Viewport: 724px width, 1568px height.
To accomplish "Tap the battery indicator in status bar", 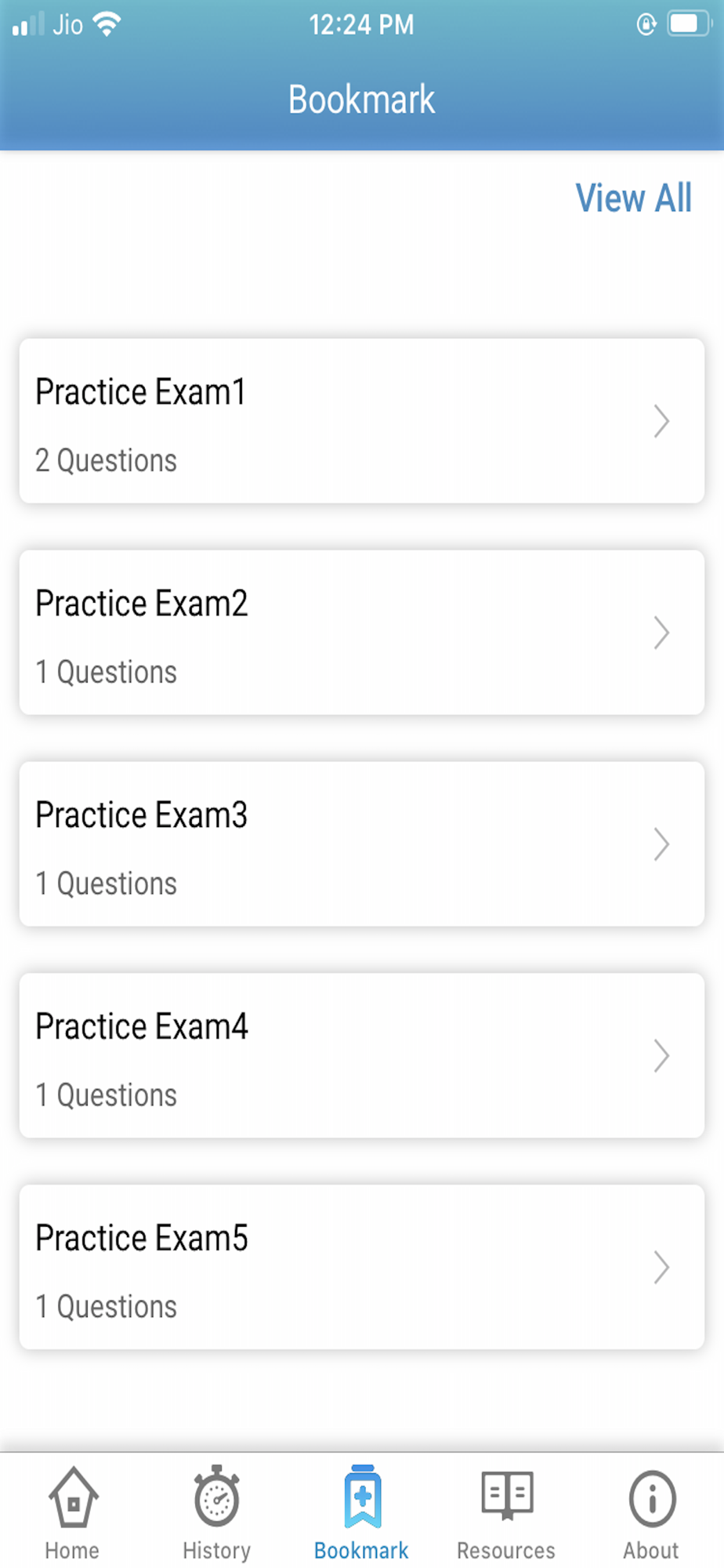I will pyautogui.click(x=689, y=24).
